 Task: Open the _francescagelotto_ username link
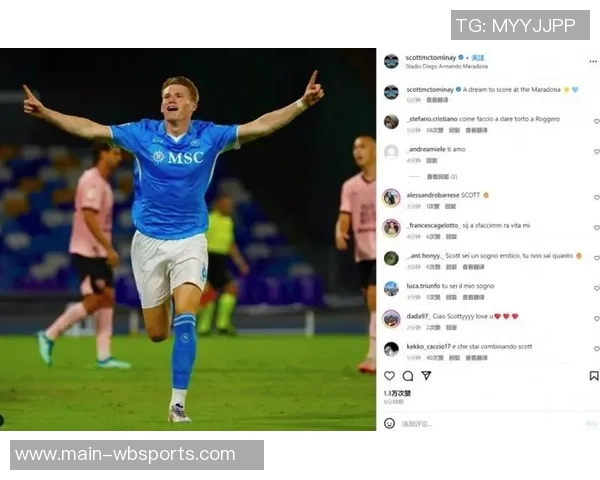pyautogui.click(x=433, y=225)
